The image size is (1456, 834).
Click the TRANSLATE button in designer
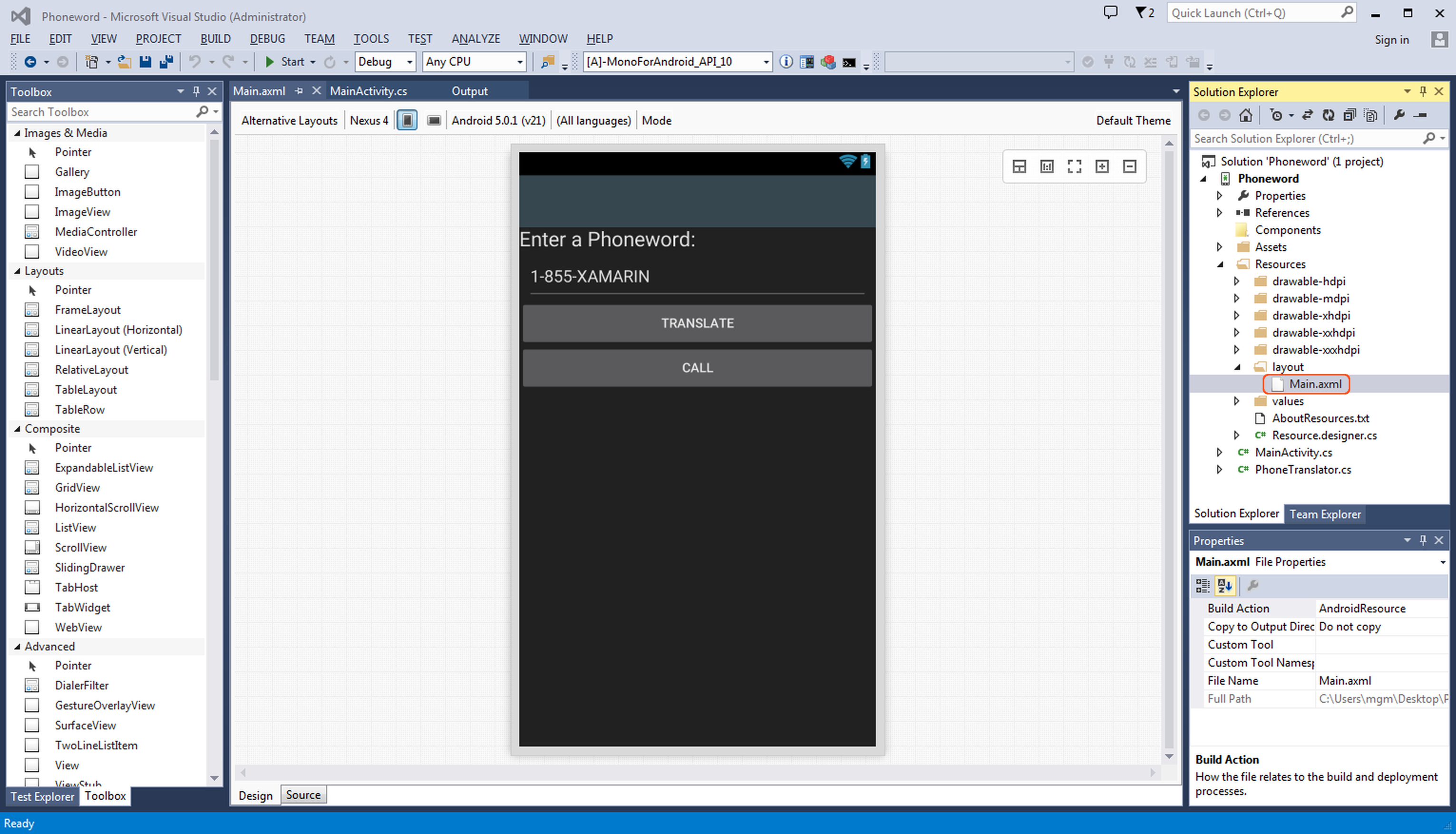(x=697, y=323)
